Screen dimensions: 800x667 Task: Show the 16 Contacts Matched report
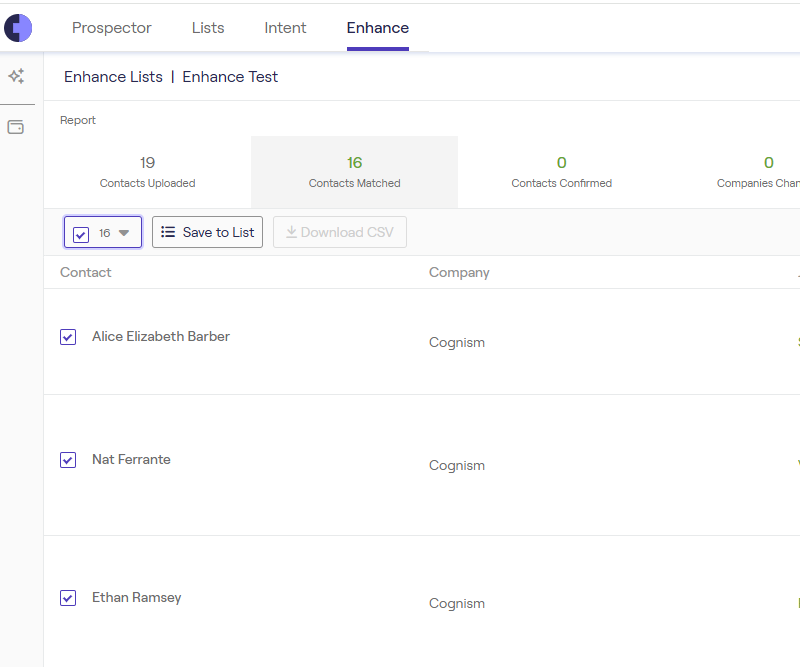point(355,172)
